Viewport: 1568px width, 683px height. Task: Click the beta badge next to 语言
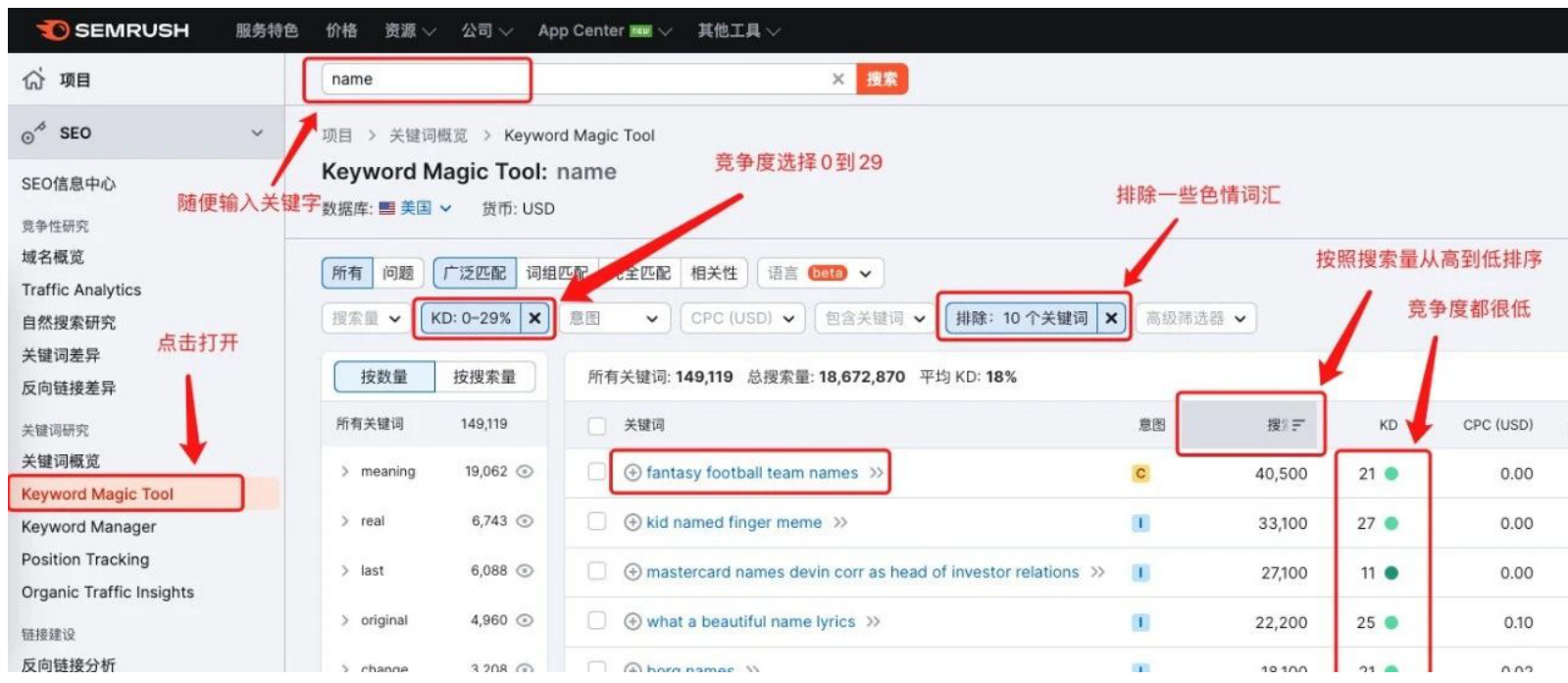(x=827, y=273)
